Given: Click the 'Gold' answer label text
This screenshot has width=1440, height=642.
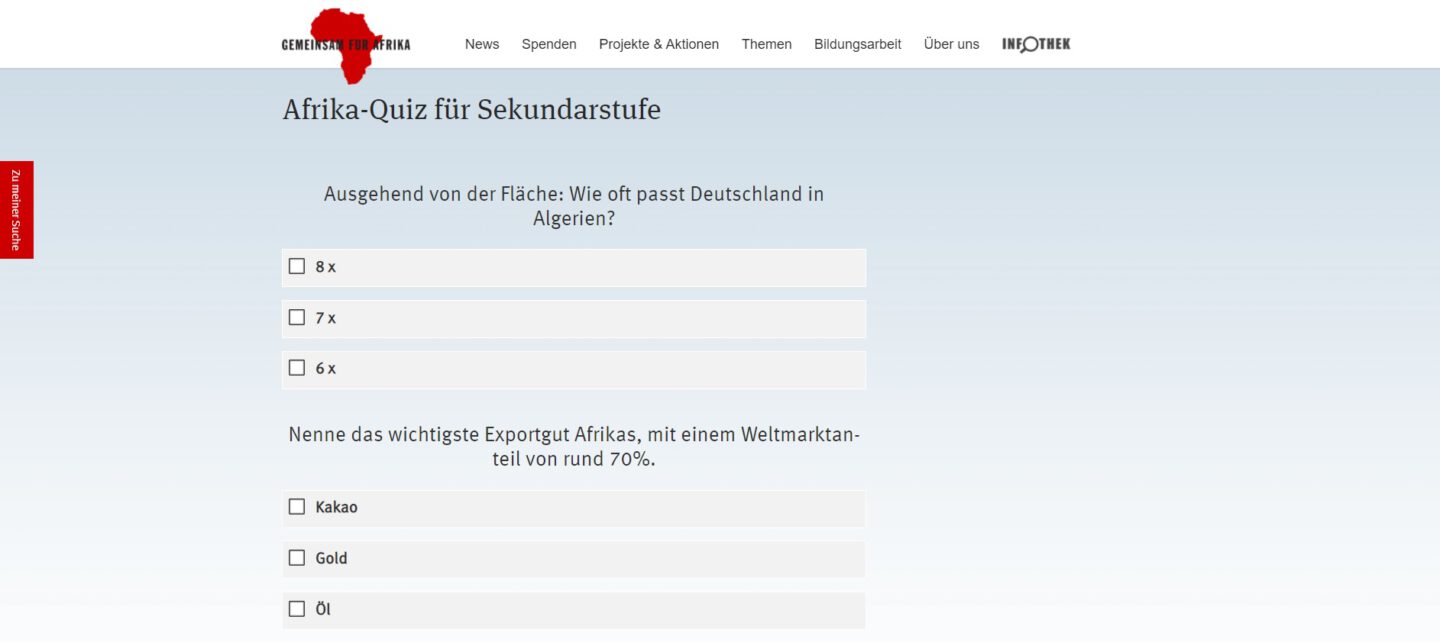Looking at the screenshot, I should [332, 559].
